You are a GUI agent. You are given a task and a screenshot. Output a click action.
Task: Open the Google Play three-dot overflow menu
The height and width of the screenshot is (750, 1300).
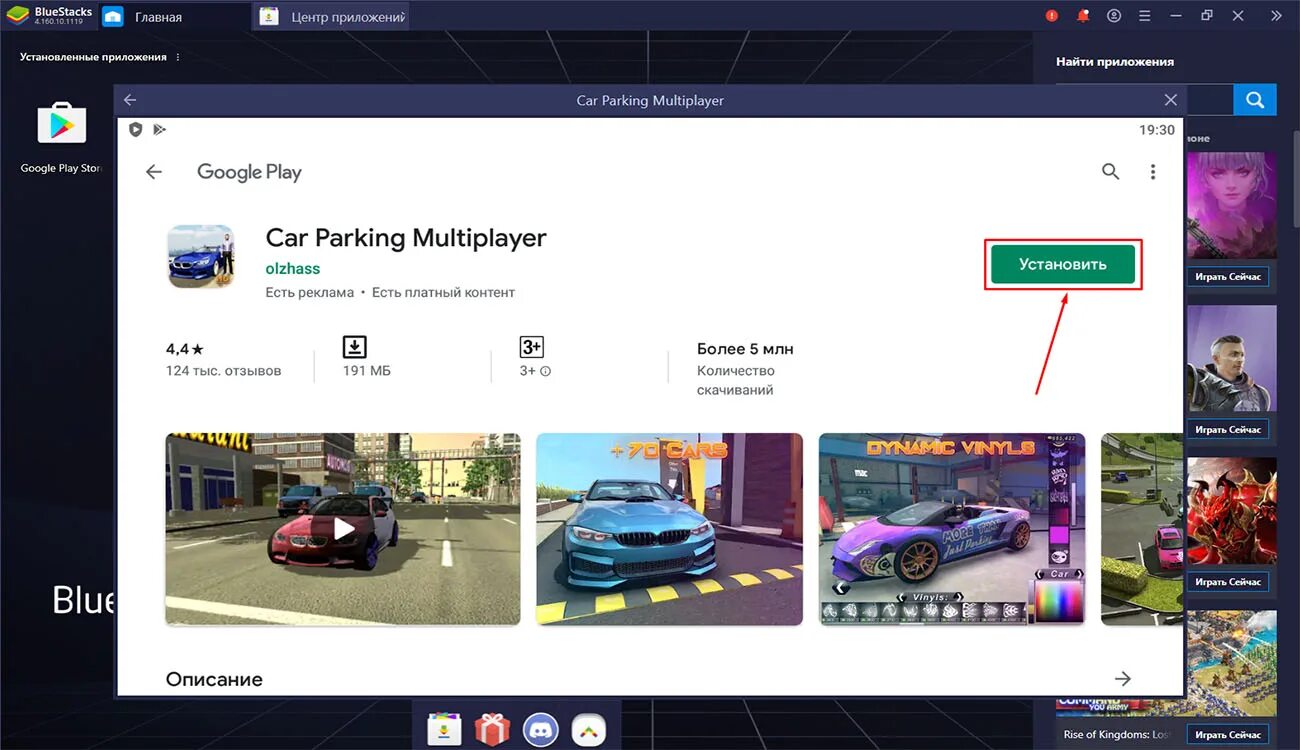(x=1153, y=172)
